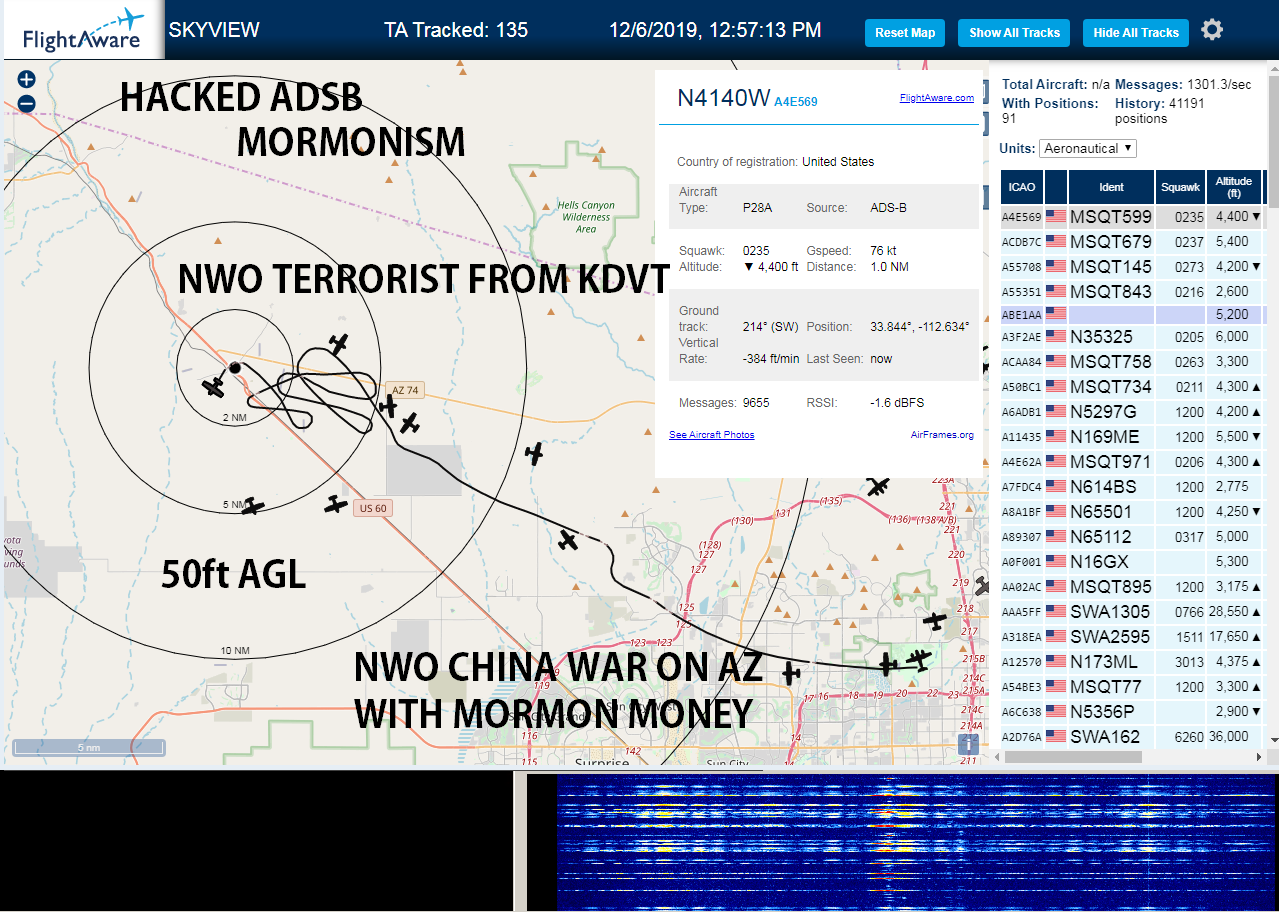1279x913 pixels.
Task: Sort the table by Altitude (ft) column header
Action: pos(1234,187)
